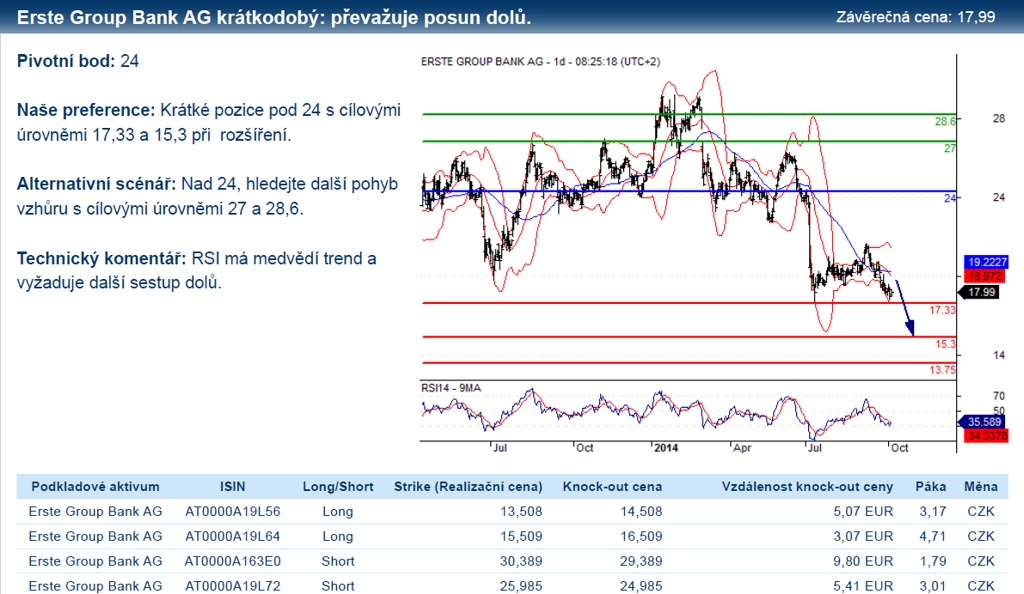Viewport: 1024px width, 594px height.
Task: Select the distance value 5,07 EUR
Action: point(863,512)
